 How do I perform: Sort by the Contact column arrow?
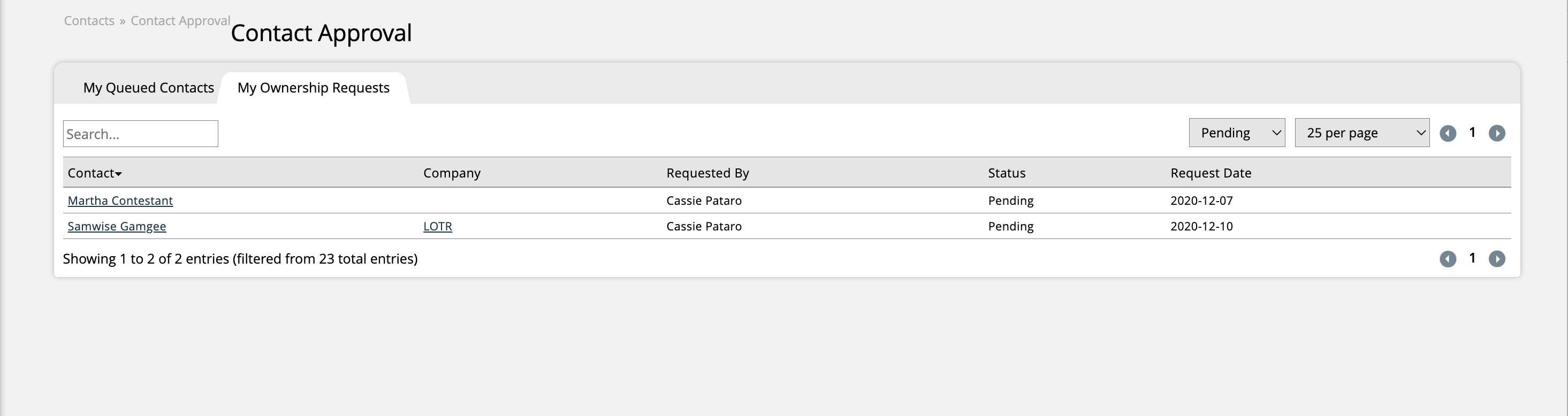coord(119,174)
